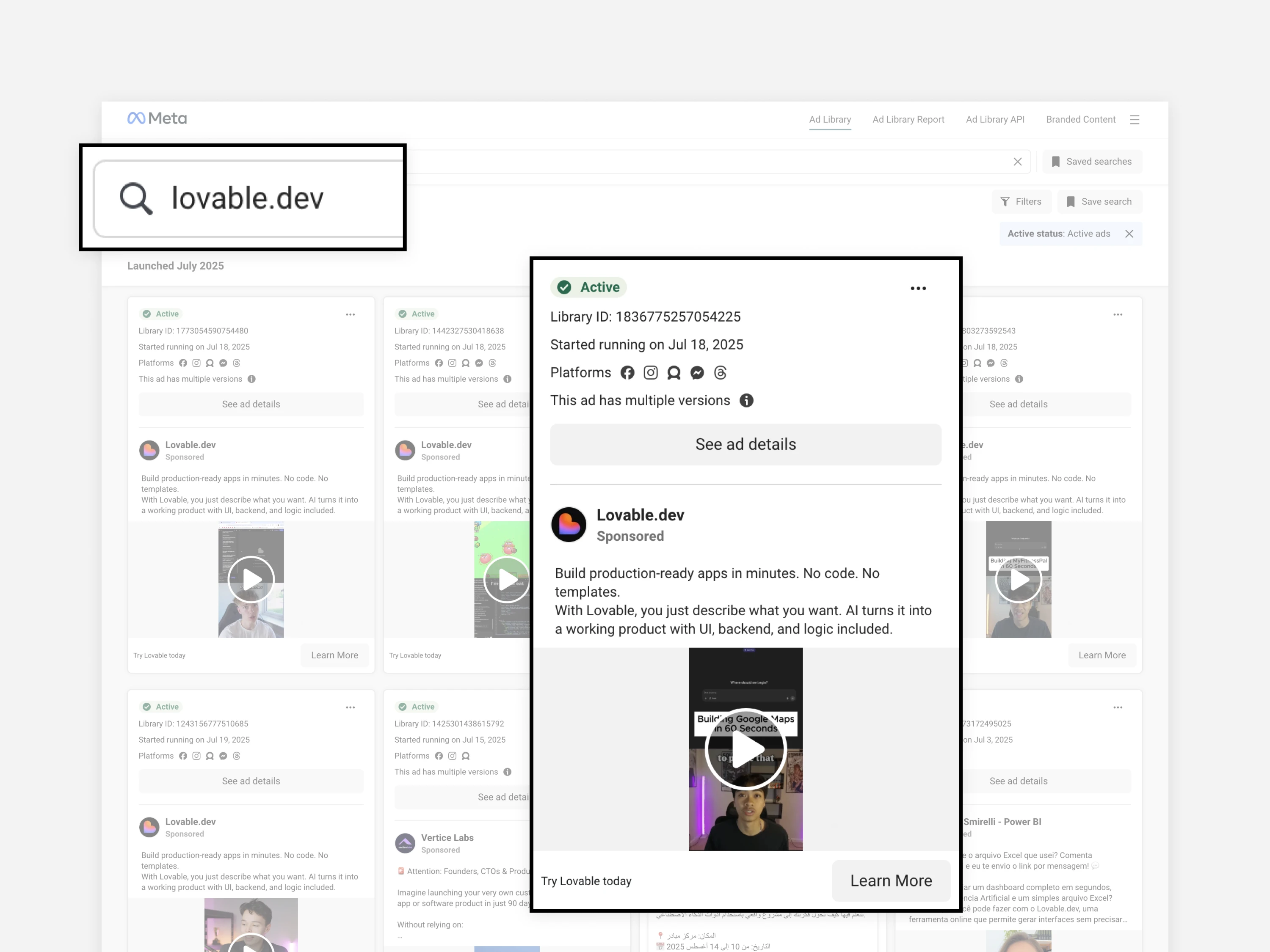This screenshot has height=952, width=1270.
Task: Open the Lovable.dev advertiser link on ad 1836775257054225
Action: pyautogui.click(x=640, y=515)
